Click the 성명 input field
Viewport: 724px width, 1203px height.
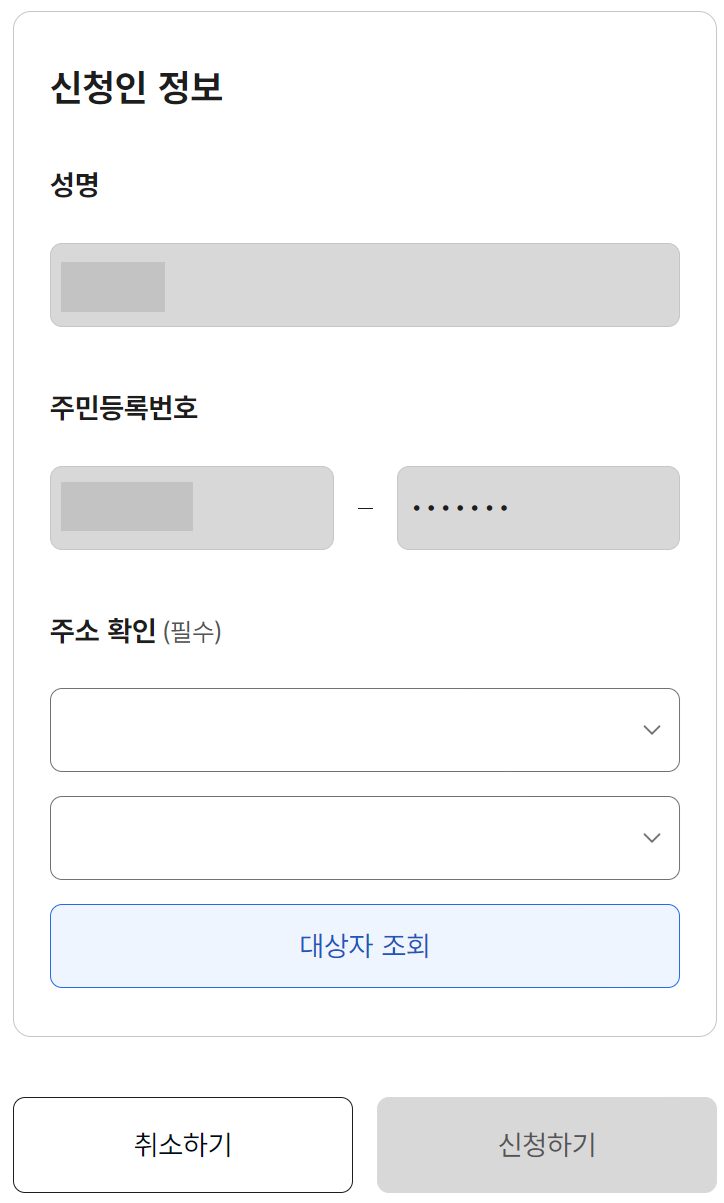(365, 284)
